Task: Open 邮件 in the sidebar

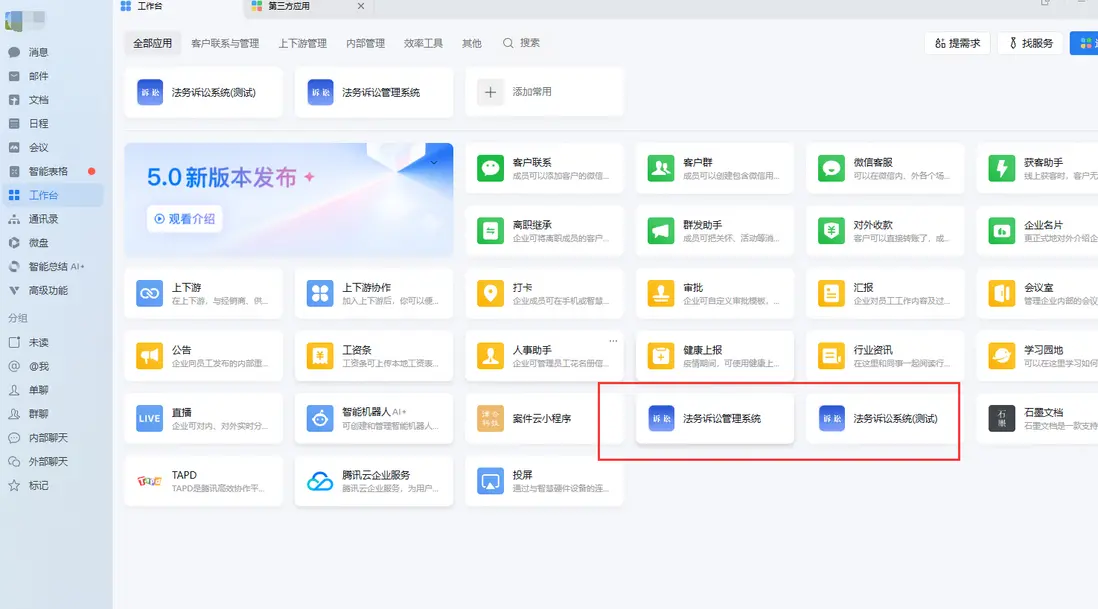Action: pos(39,76)
